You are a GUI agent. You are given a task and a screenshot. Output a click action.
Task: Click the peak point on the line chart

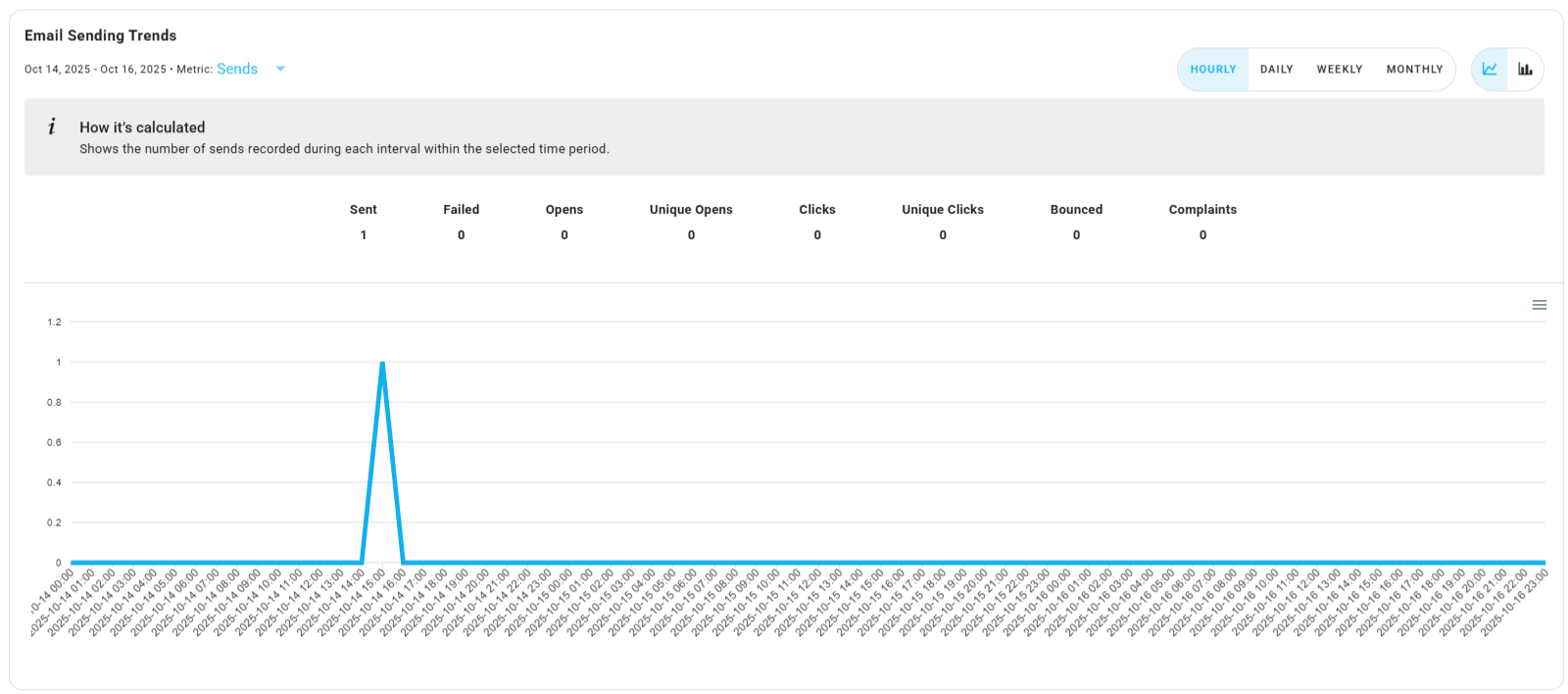tap(382, 363)
